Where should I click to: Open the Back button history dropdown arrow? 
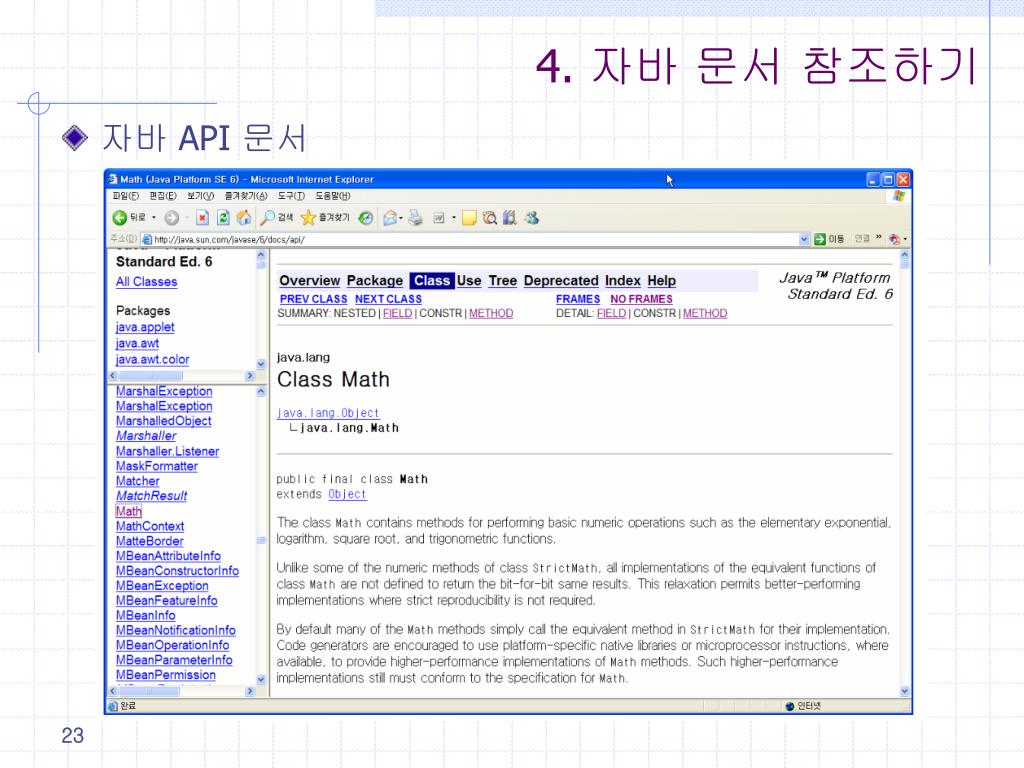click(153, 217)
